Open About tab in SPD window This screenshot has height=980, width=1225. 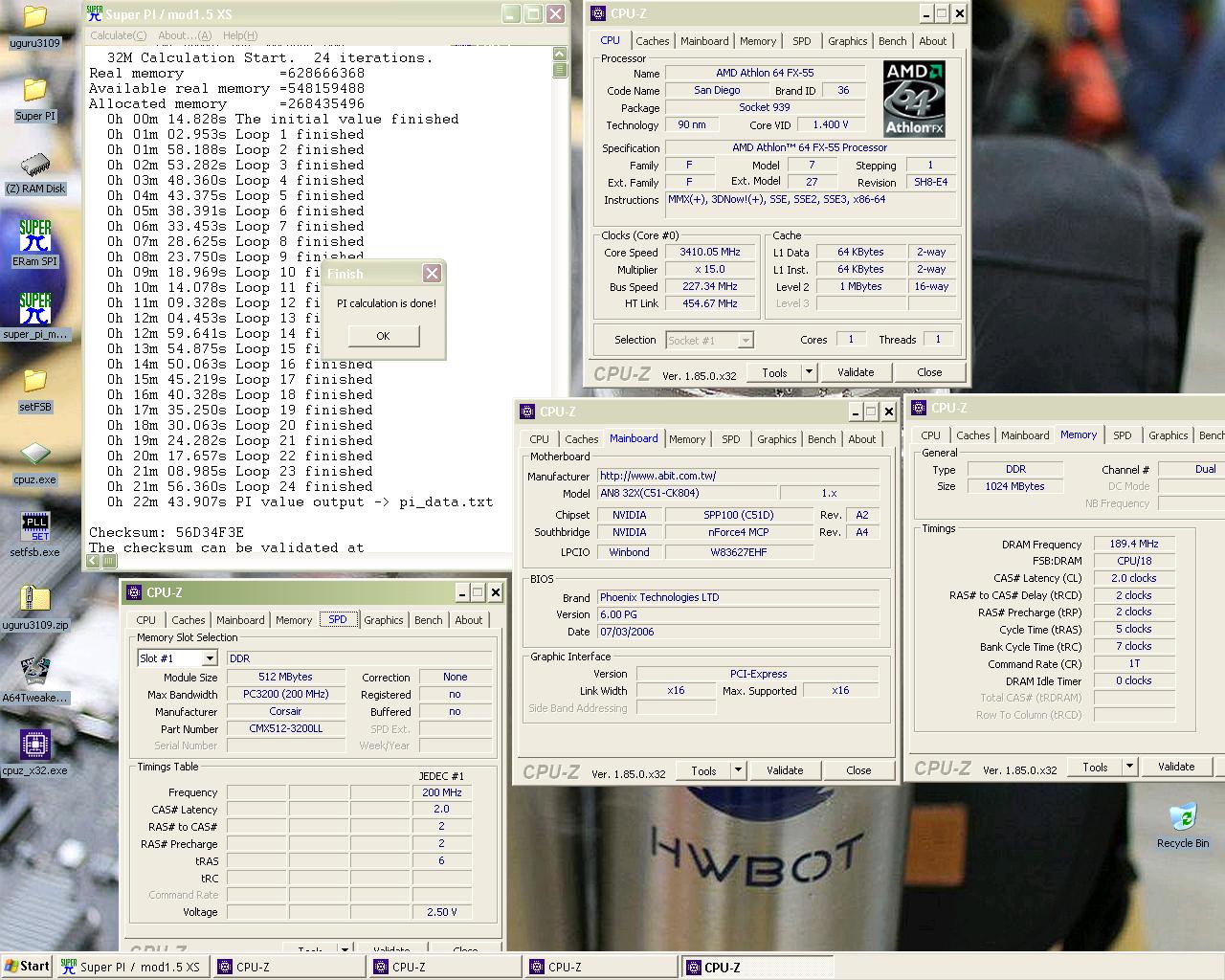[468, 620]
